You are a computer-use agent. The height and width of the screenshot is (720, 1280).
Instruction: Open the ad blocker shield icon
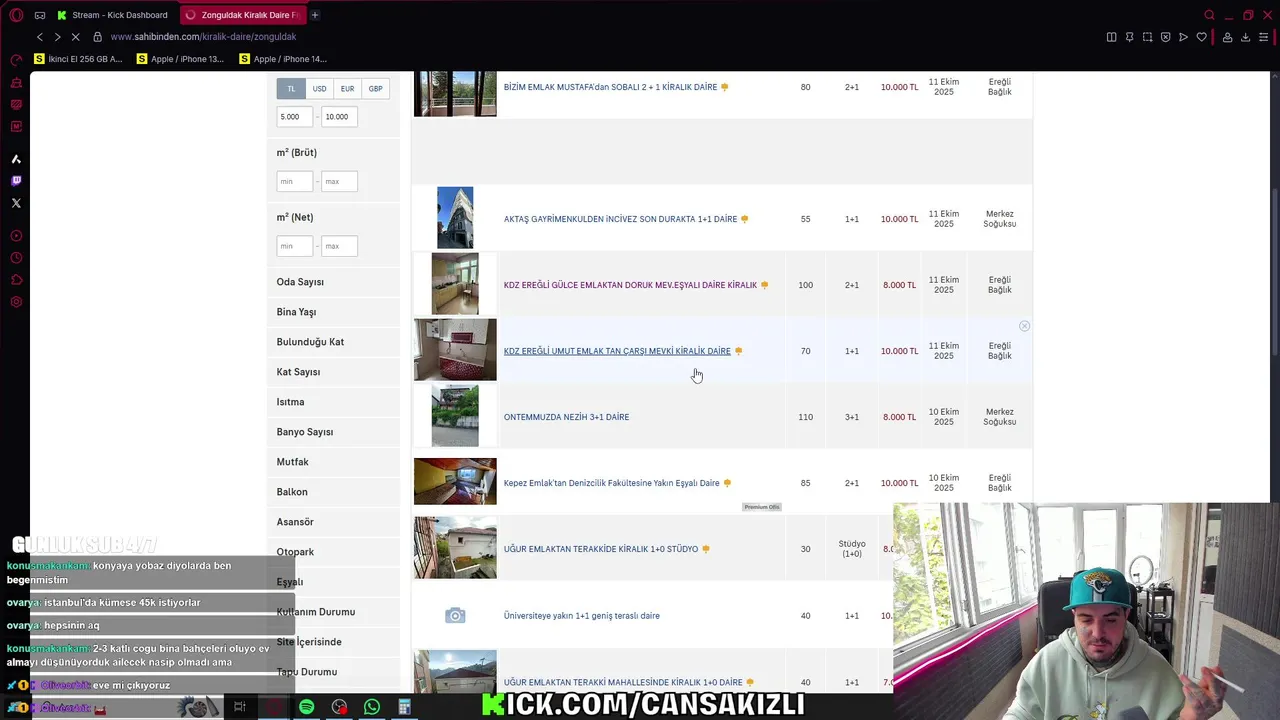point(1165,37)
